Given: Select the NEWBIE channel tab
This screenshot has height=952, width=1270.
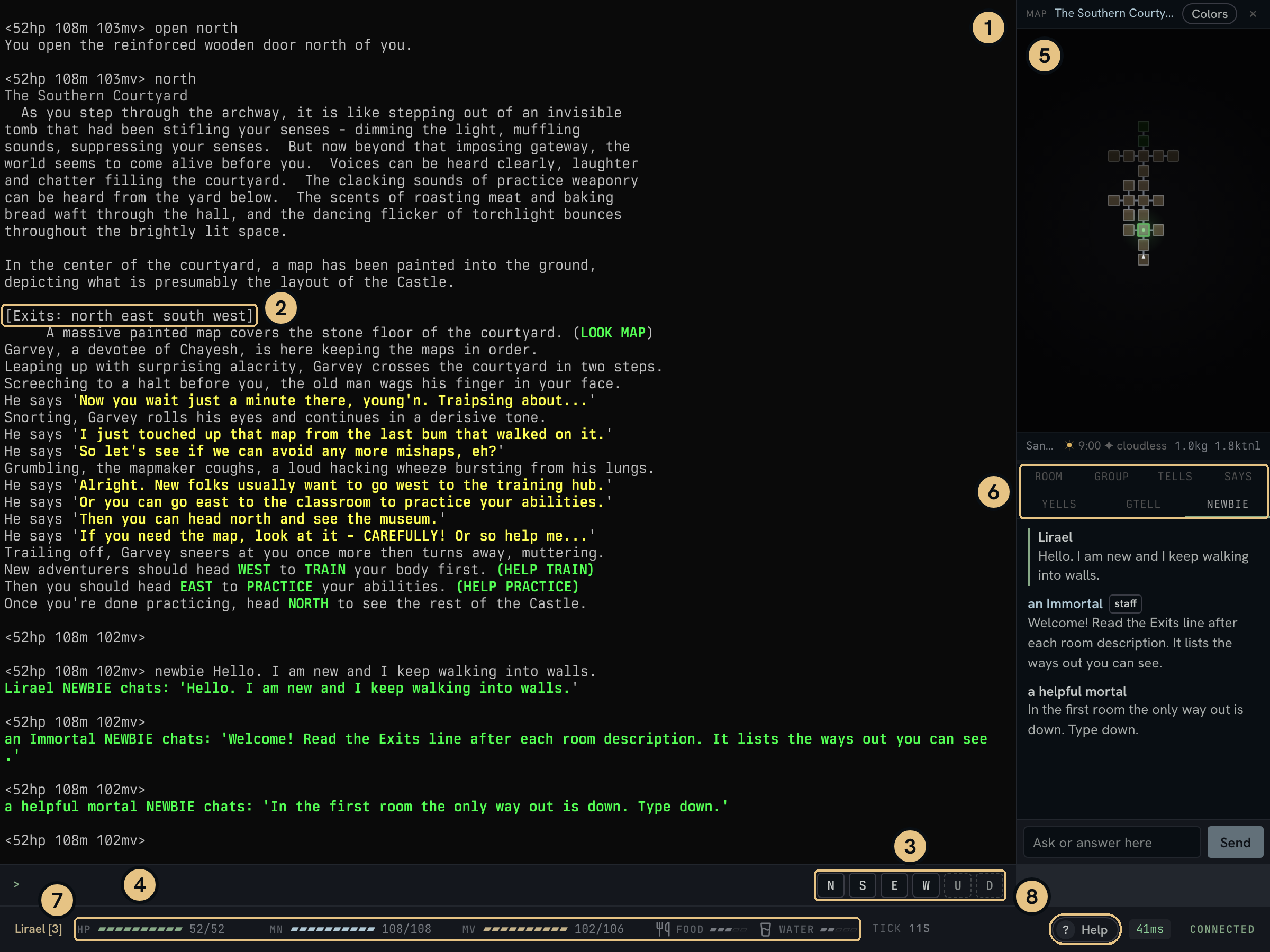Looking at the screenshot, I should click(x=1228, y=504).
